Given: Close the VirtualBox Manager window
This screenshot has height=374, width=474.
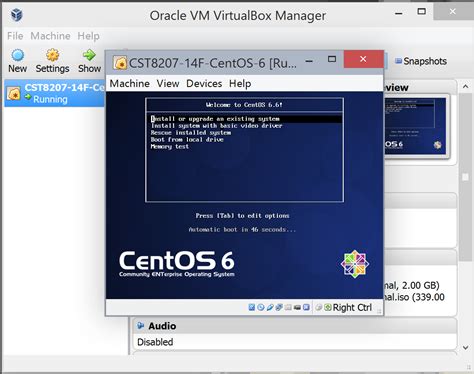Looking at the screenshot, I should pyautogui.click(x=453, y=11).
